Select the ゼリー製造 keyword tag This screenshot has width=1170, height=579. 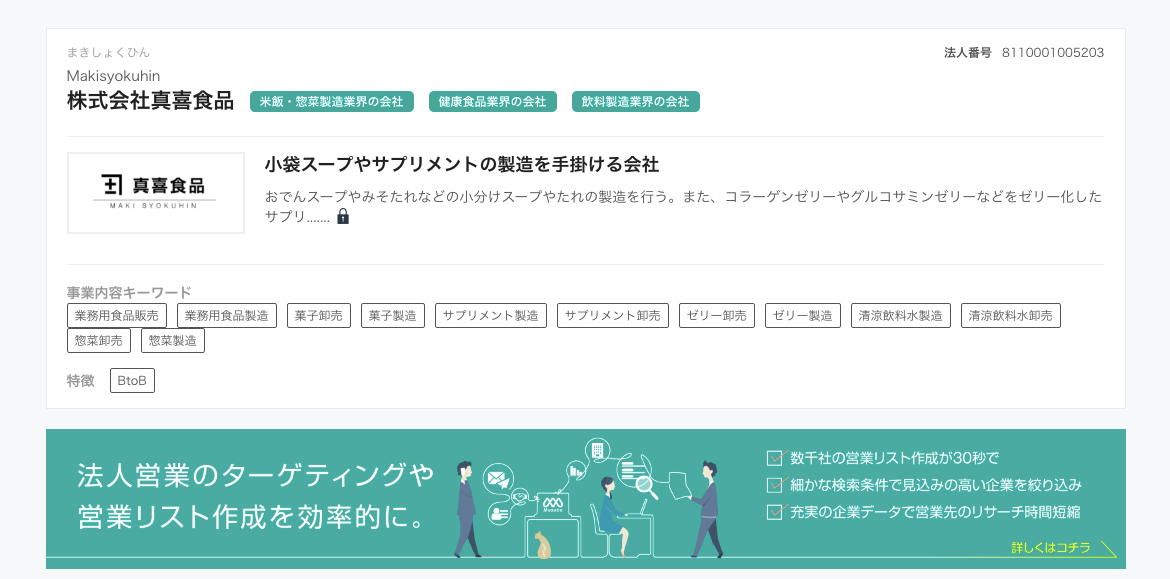(x=803, y=316)
